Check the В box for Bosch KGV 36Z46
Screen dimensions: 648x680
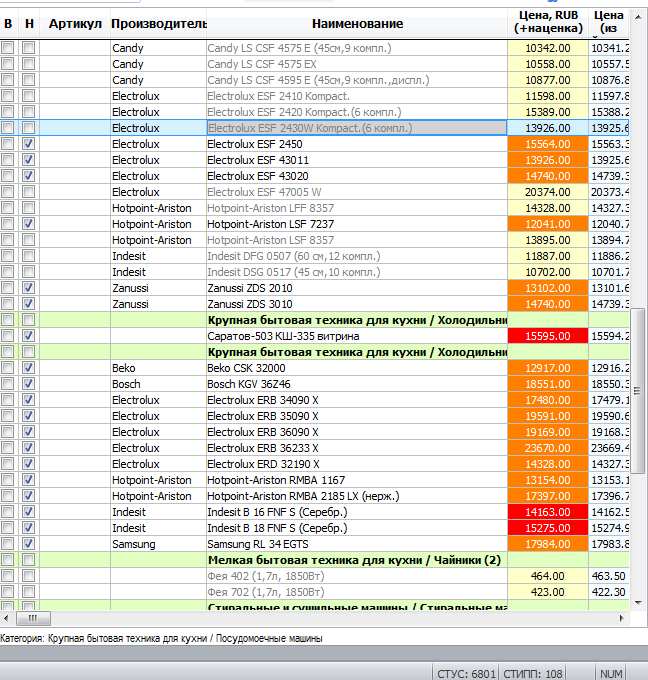pos(7,384)
